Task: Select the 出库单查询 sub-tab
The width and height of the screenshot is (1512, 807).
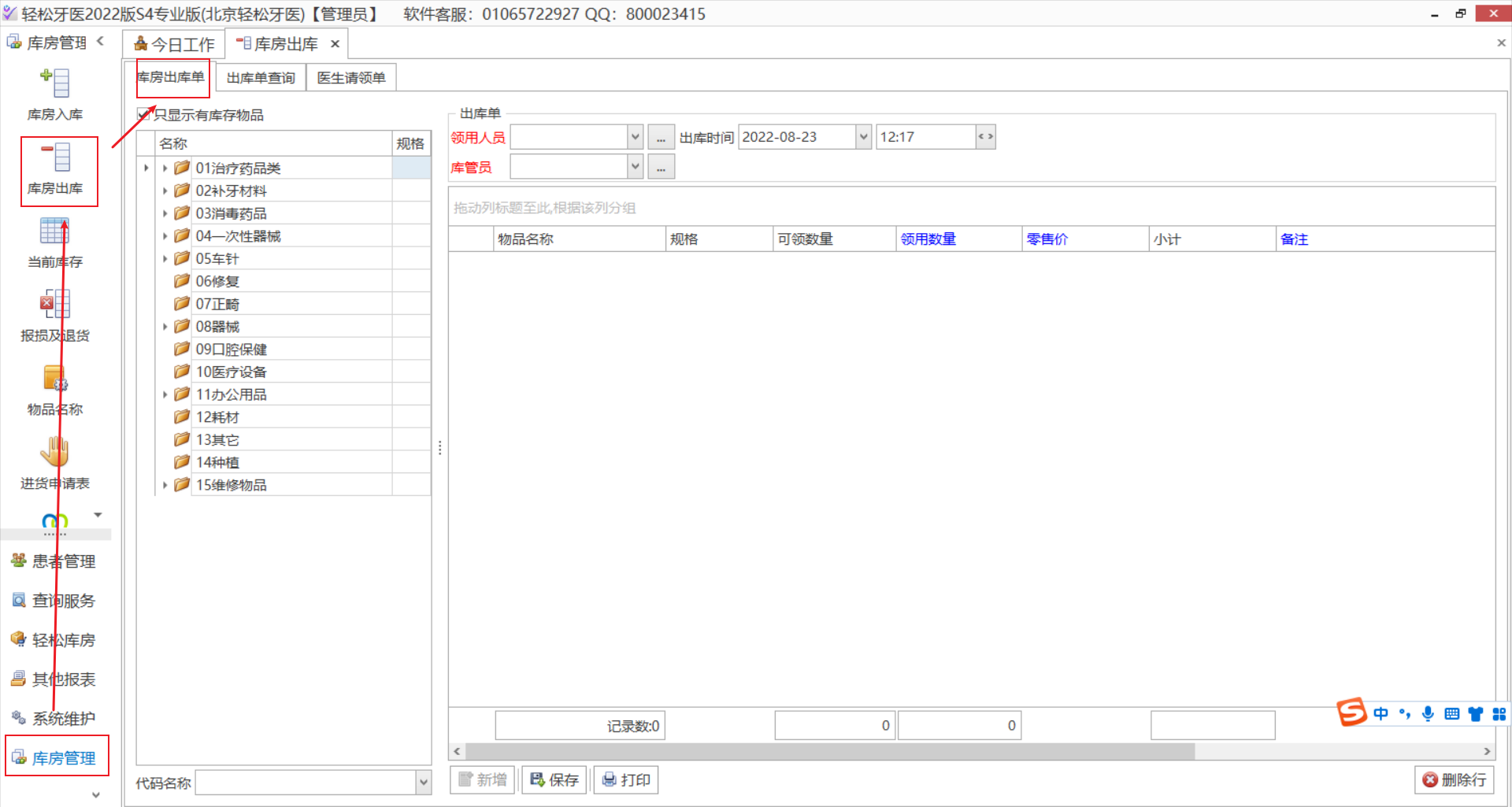Action: coord(261,78)
